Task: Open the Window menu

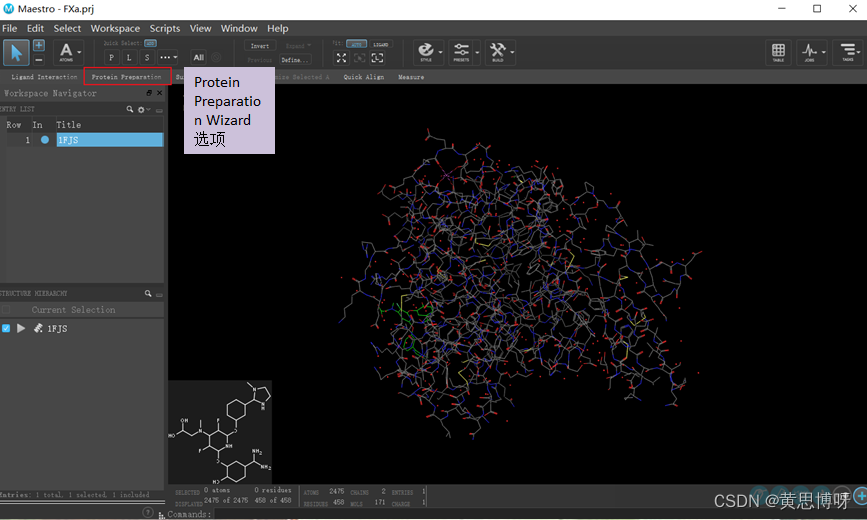Action: tap(239, 28)
